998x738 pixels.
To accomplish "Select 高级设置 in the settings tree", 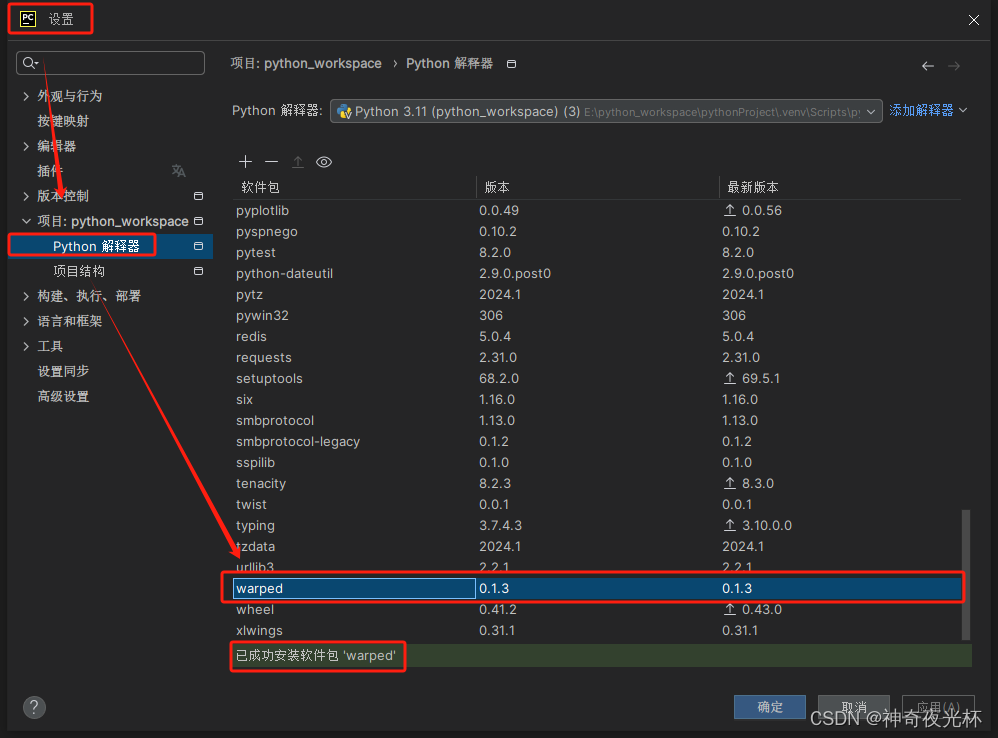I will click(63, 396).
